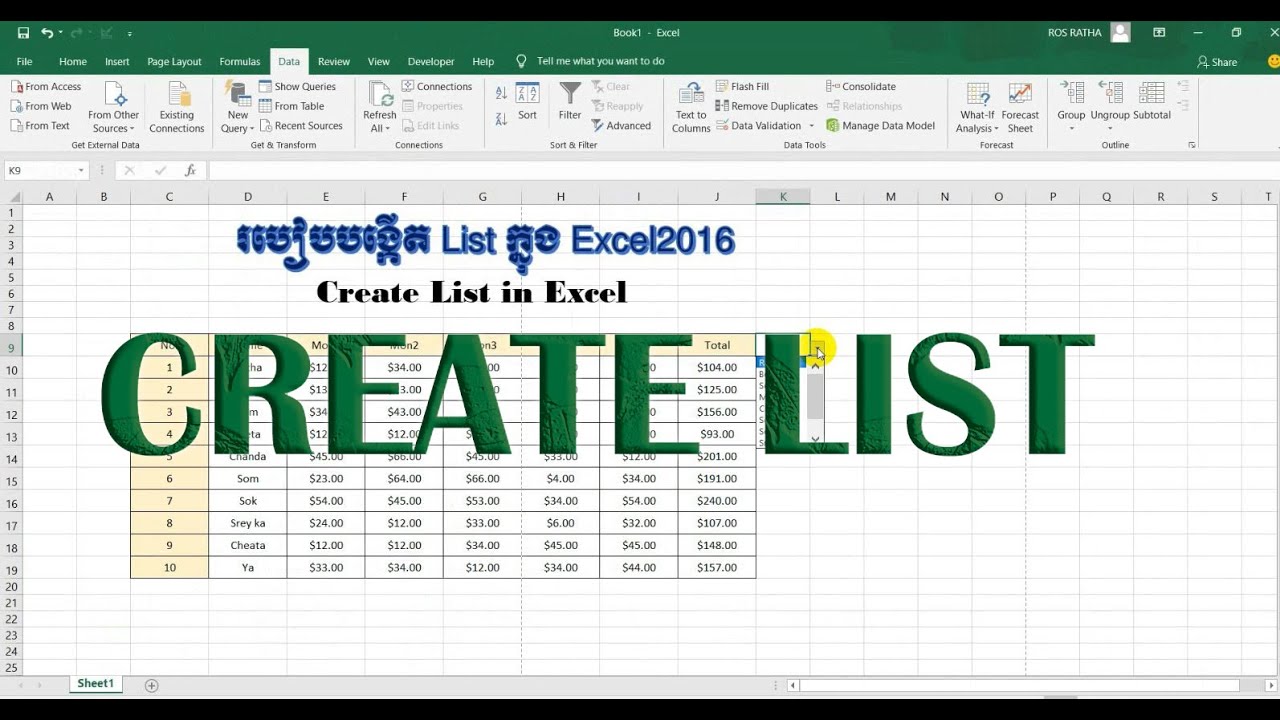Switch to the Home tab
Screen dimensions: 1280x720
[73, 61]
